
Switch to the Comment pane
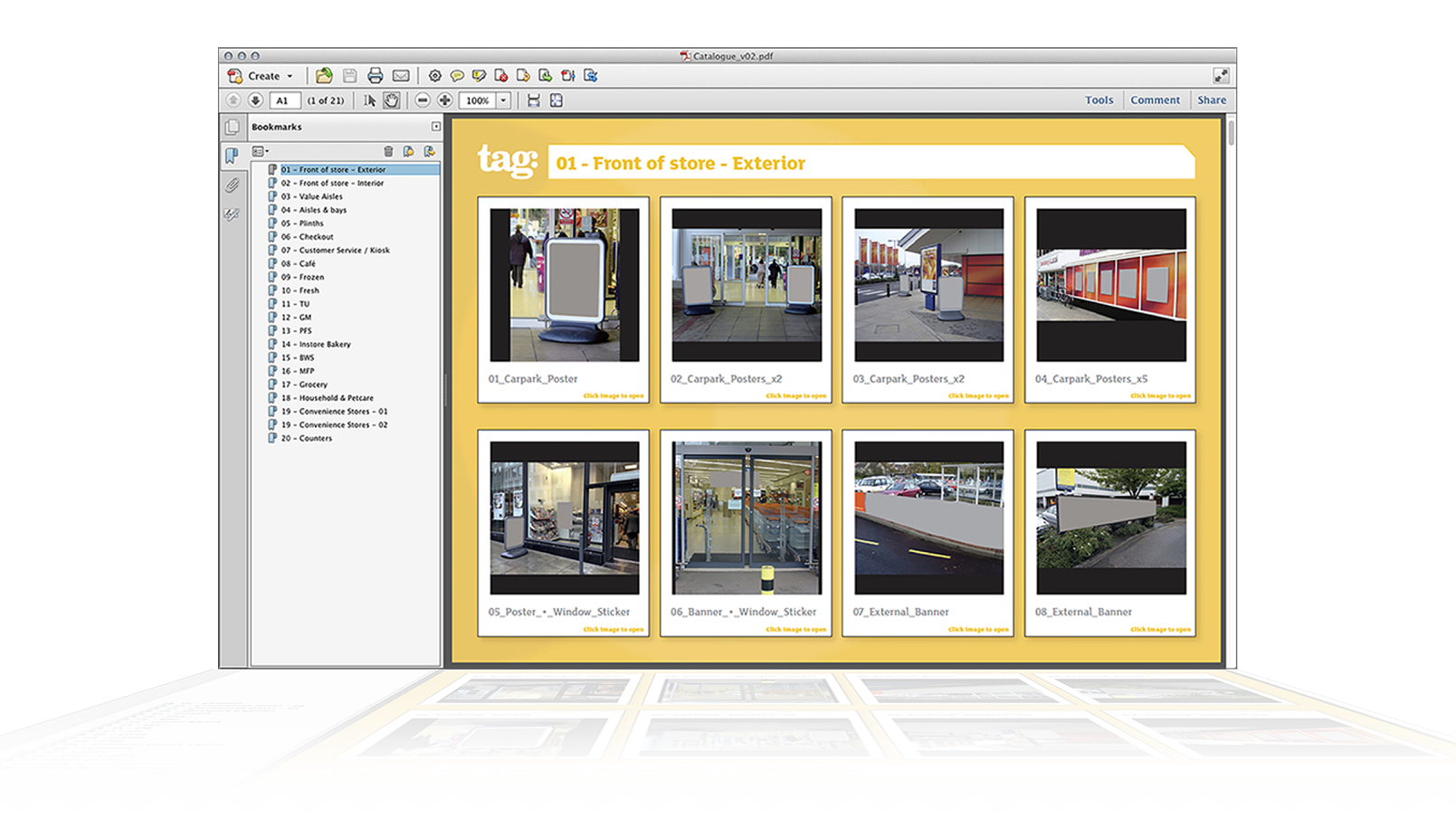point(1155,100)
